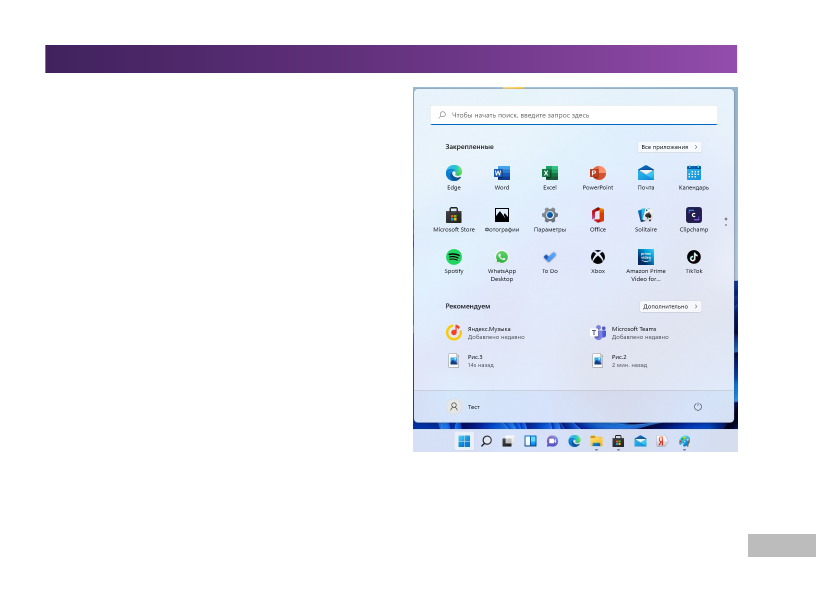Open the To Do app
This screenshot has width=816, height=590.
coord(549,257)
